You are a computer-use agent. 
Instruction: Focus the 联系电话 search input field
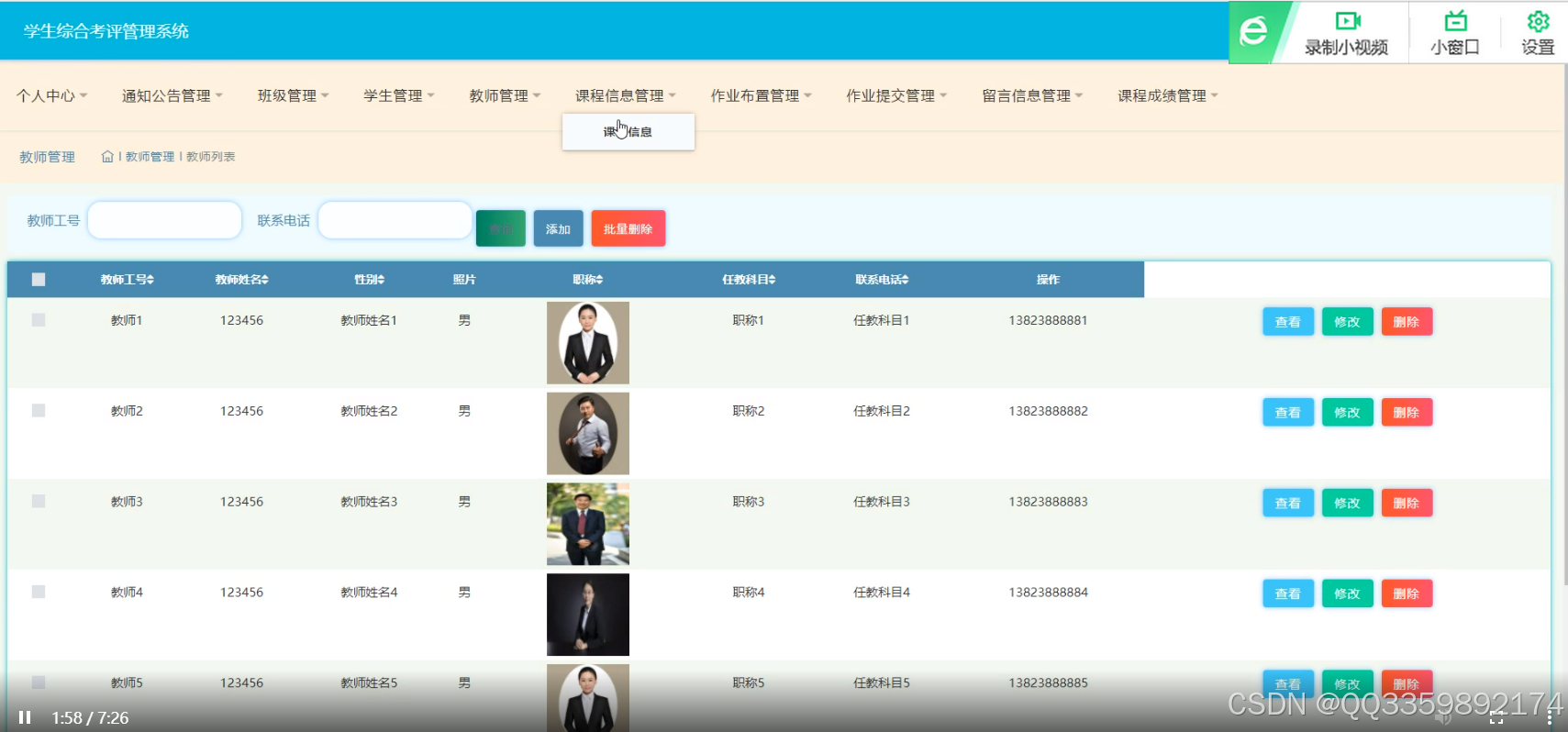[x=395, y=220]
